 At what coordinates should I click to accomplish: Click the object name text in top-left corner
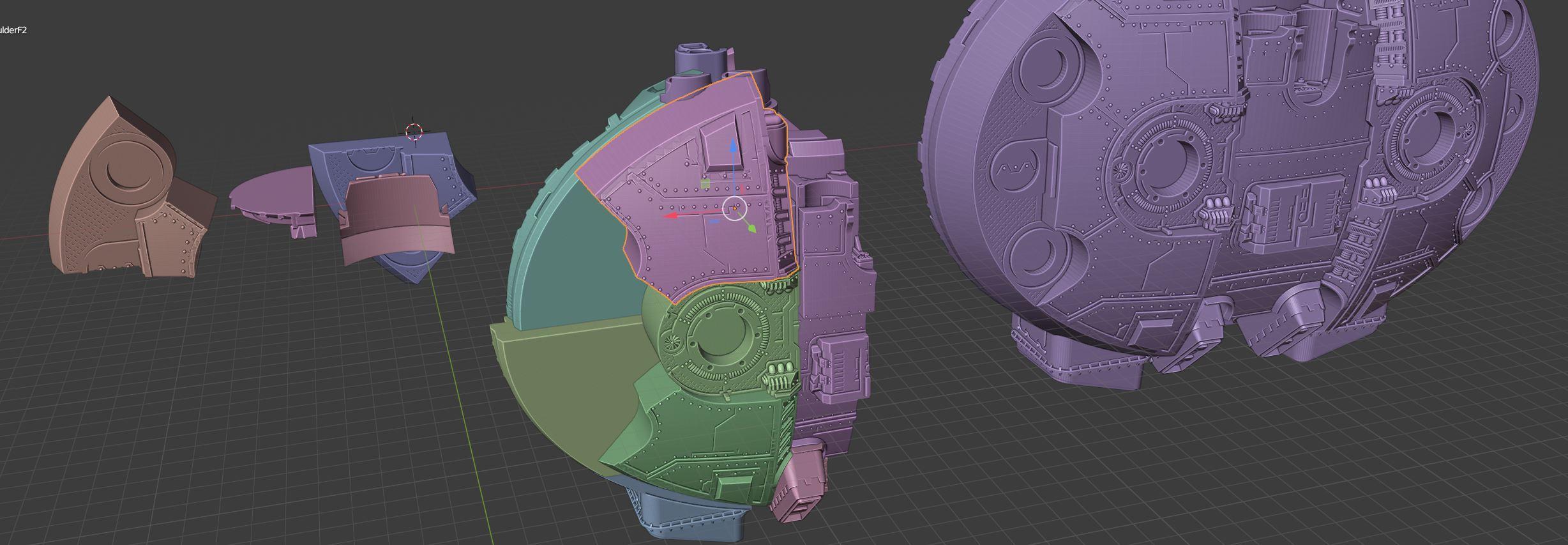[x=13, y=30]
